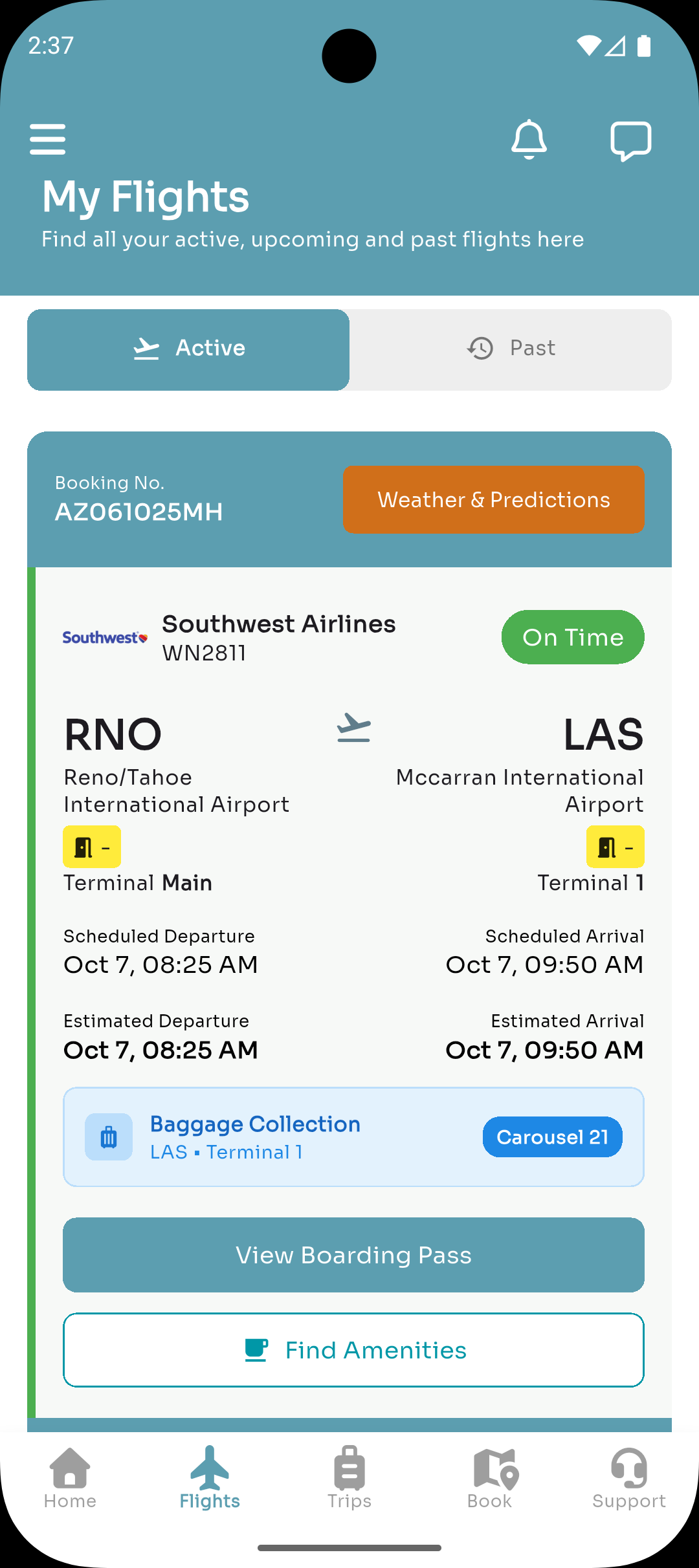
Task: Tap the RNO departure gate badge
Action: pyautogui.click(x=92, y=847)
